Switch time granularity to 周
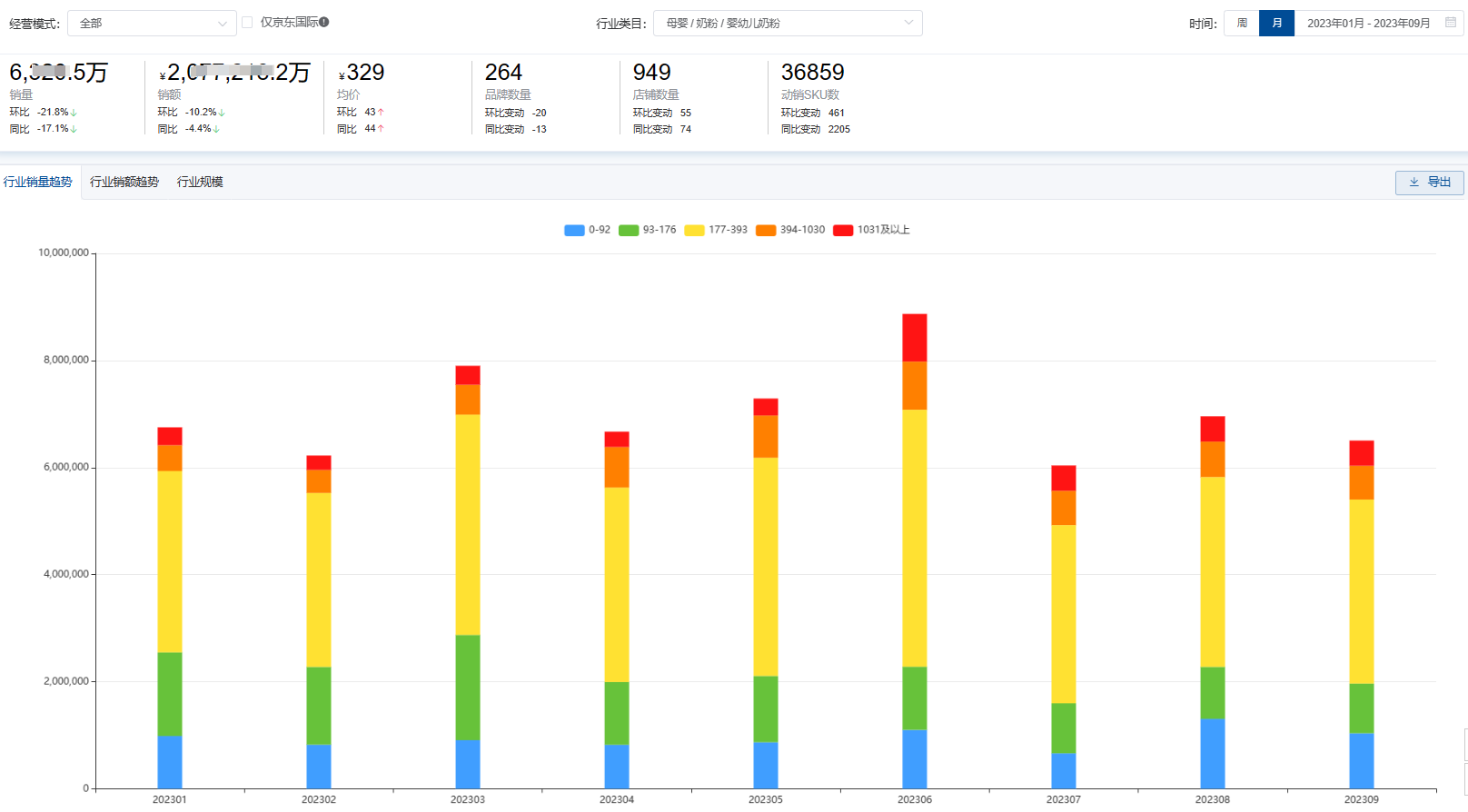 pyautogui.click(x=1242, y=24)
